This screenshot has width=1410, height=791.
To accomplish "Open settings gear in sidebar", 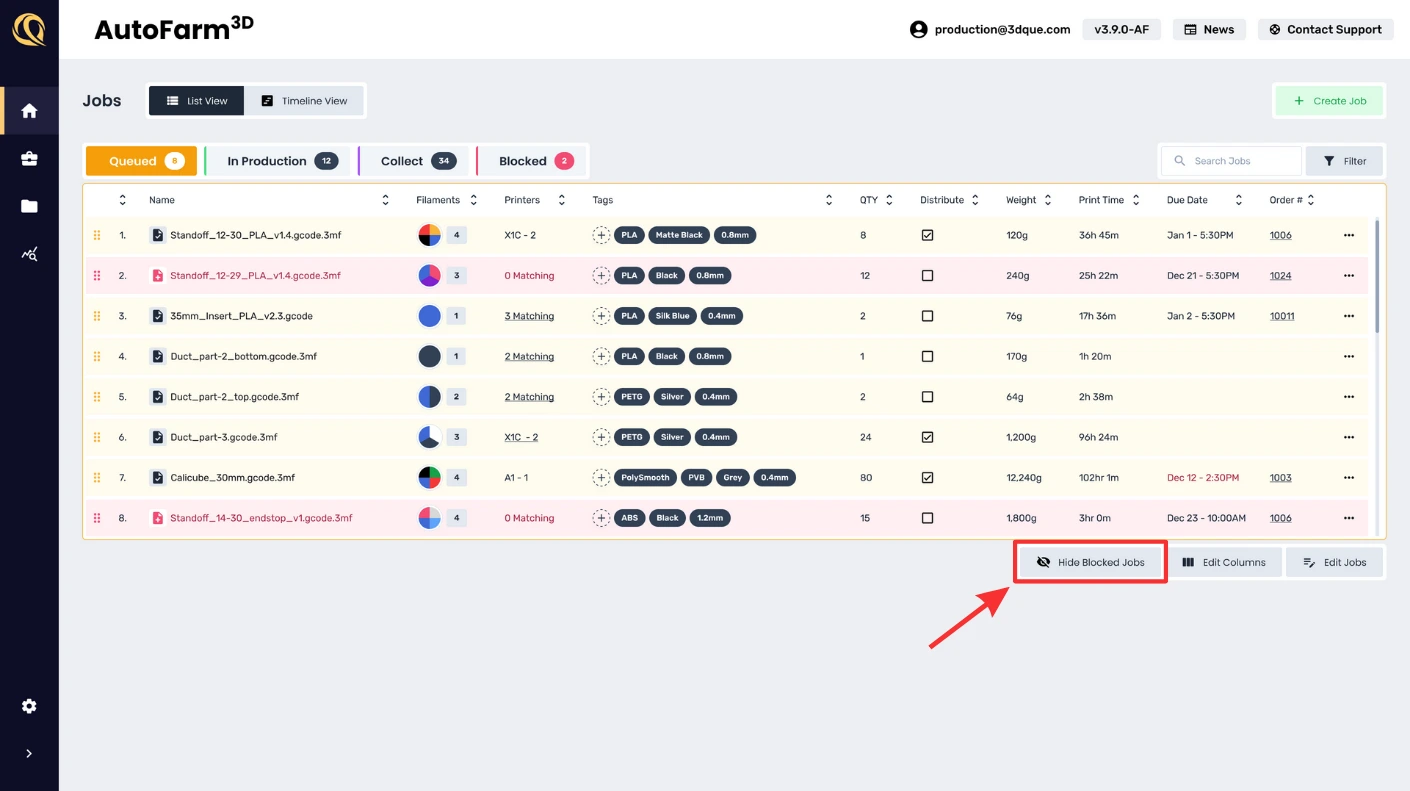I will pos(29,706).
